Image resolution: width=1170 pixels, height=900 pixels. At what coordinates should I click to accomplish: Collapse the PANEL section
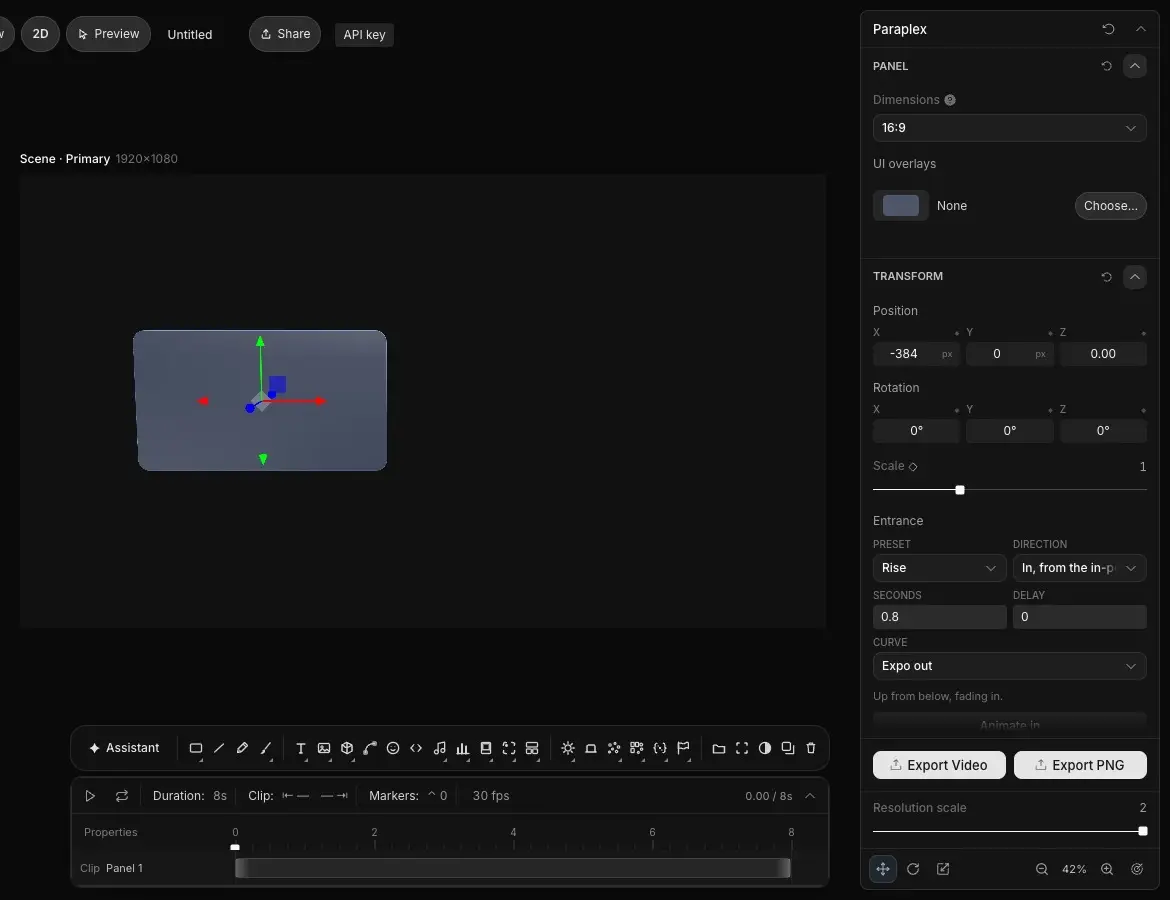tap(1134, 66)
